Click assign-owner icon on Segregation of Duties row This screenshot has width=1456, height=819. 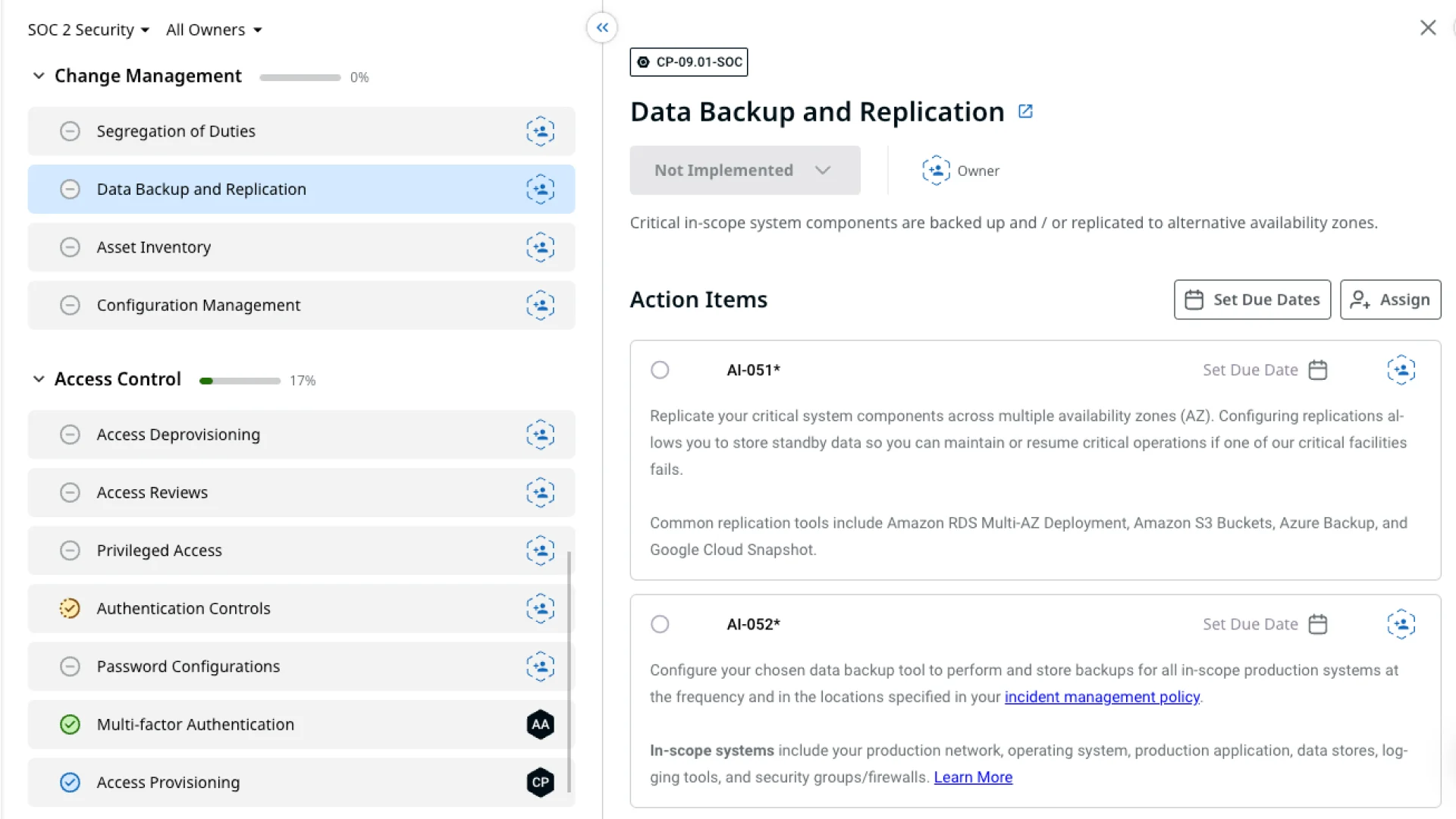(540, 131)
